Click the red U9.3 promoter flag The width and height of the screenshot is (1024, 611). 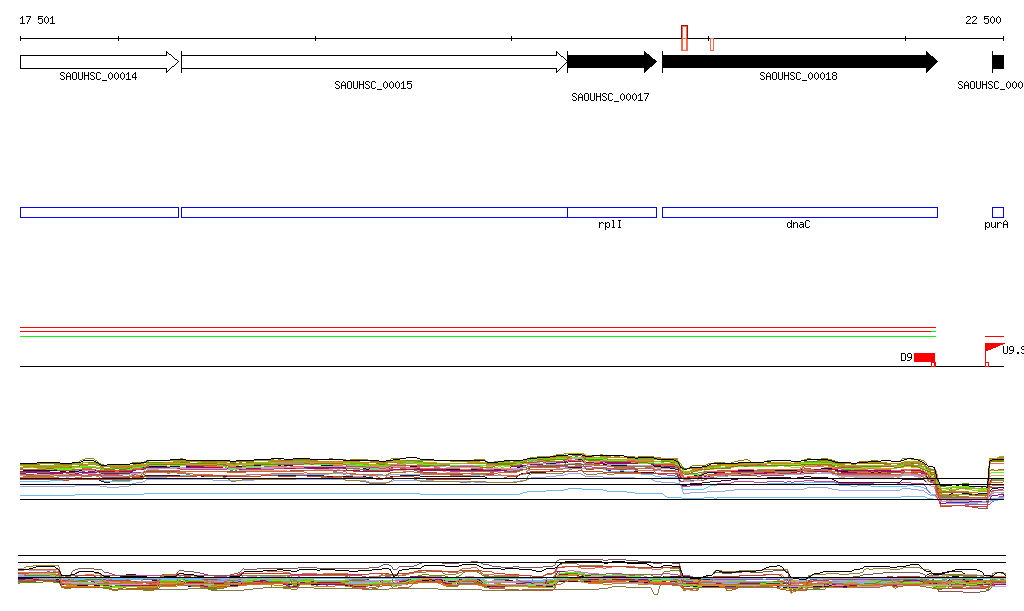(x=994, y=348)
